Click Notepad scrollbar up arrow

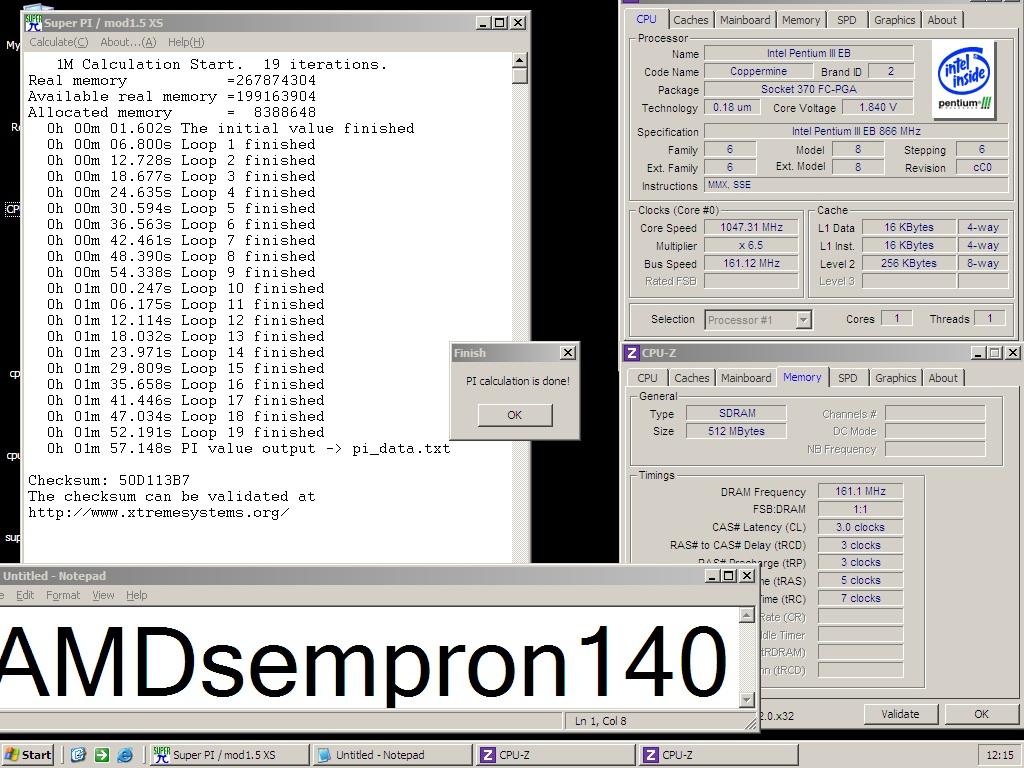coord(747,615)
